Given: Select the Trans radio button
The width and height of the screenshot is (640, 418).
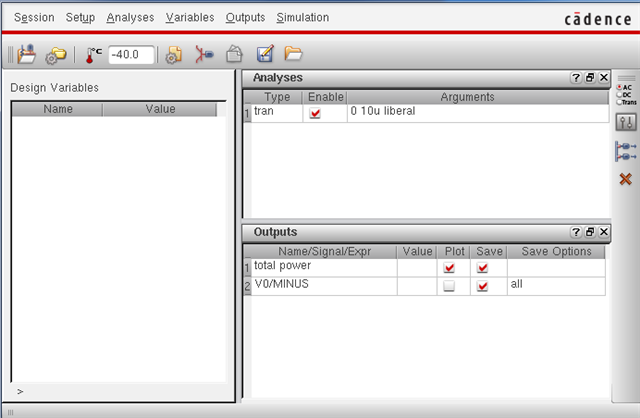Looking at the screenshot, I should [x=620, y=101].
